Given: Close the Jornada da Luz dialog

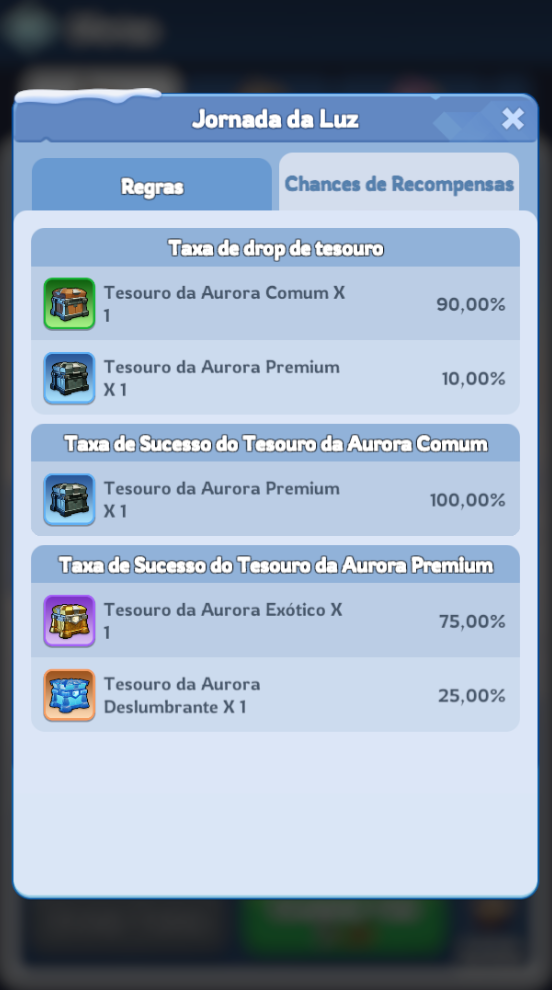Looking at the screenshot, I should click(x=513, y=119).
